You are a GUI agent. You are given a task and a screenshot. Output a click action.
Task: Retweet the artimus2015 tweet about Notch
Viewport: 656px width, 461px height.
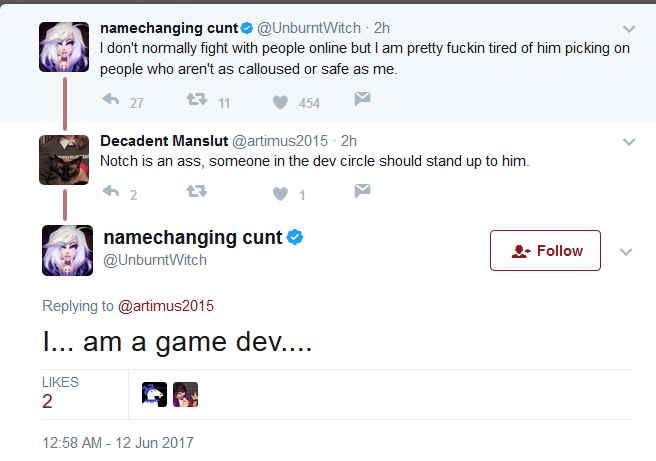[197, 192]
